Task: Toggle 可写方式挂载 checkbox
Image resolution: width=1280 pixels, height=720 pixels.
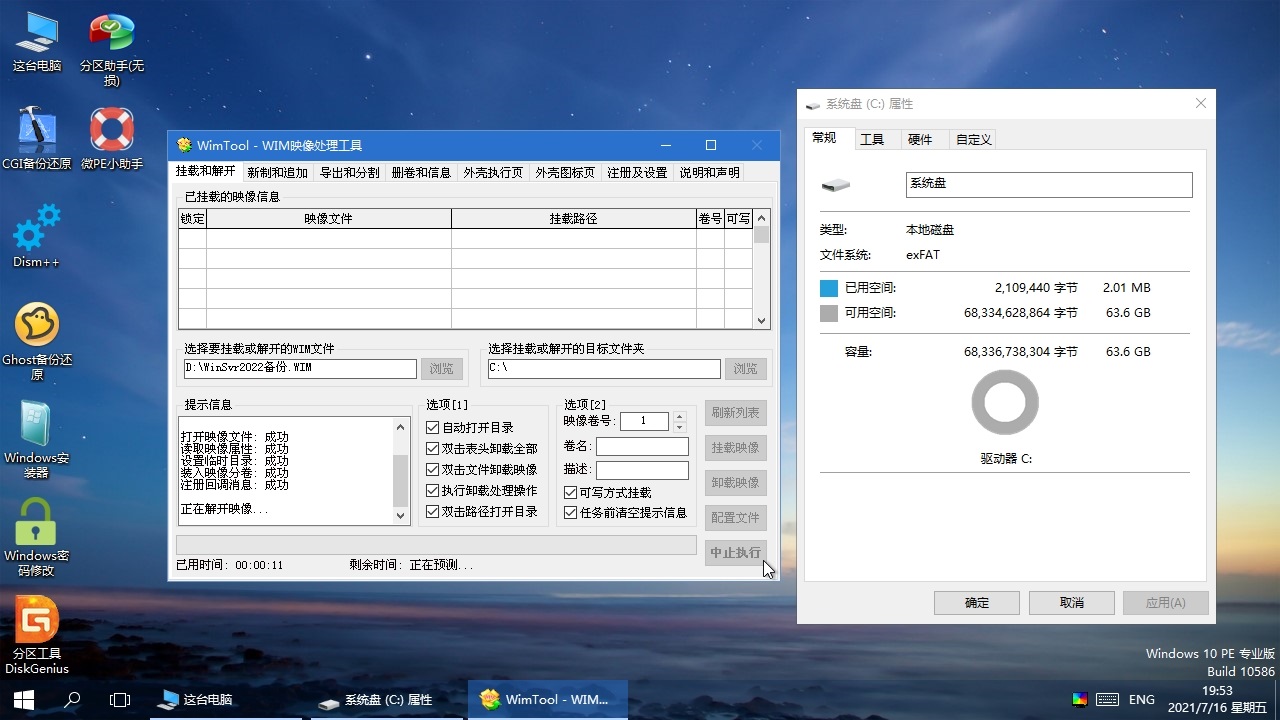Action: click(571, 493)
